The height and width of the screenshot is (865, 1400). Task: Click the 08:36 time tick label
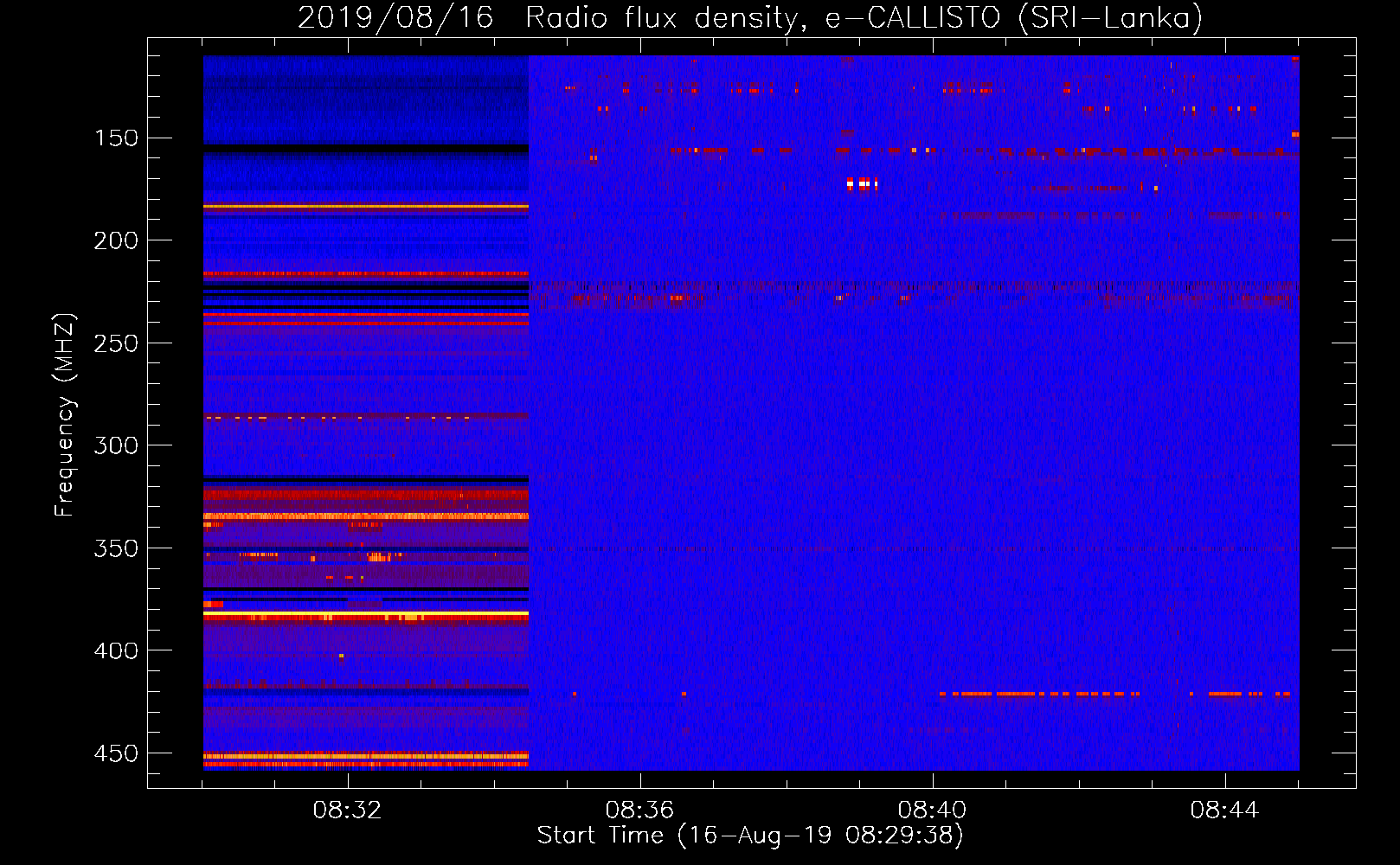coord(639,811)
